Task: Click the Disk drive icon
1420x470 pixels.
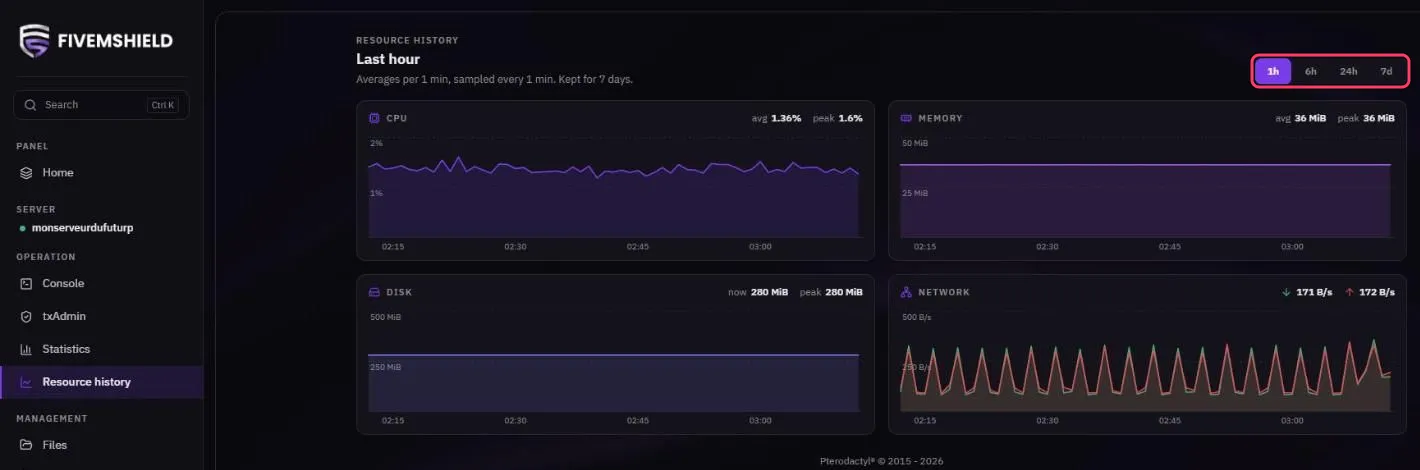Action: point(374,292)
